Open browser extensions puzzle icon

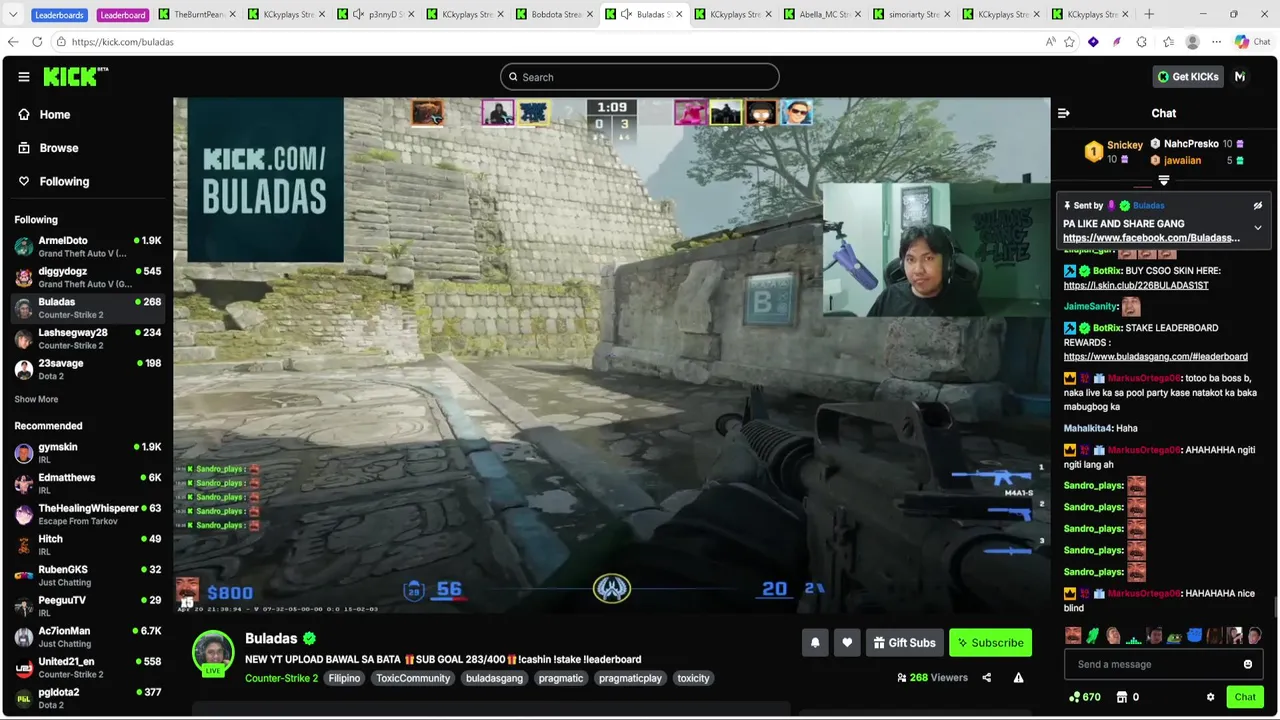click(x=1141, y=42)
